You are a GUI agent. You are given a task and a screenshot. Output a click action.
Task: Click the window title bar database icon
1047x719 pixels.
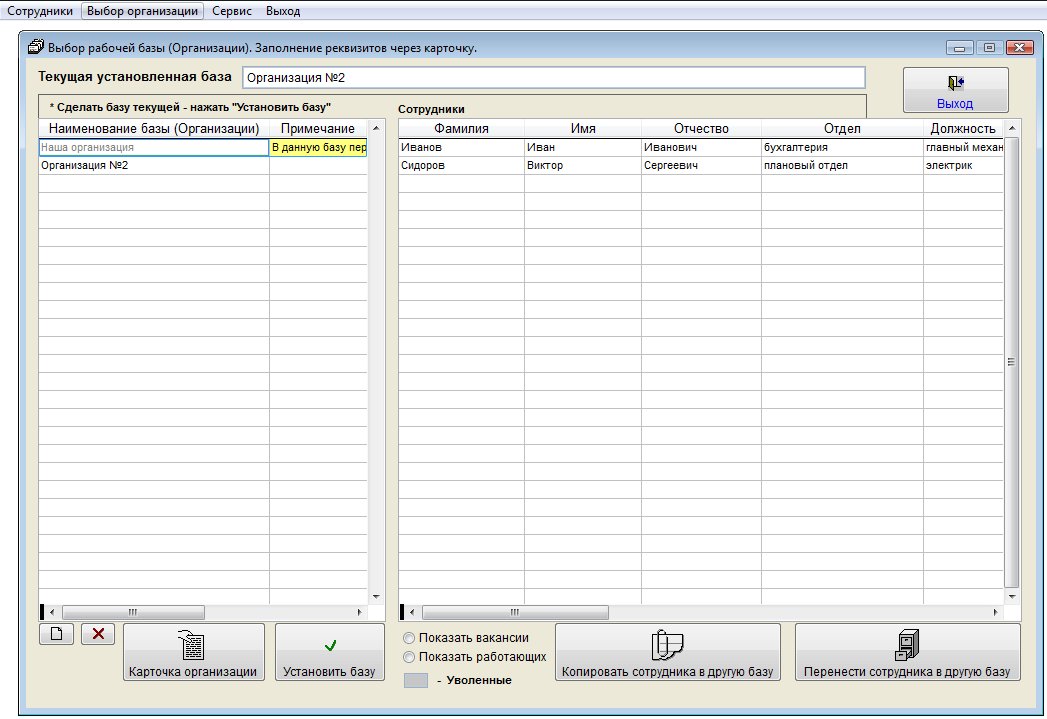[35, 47]
